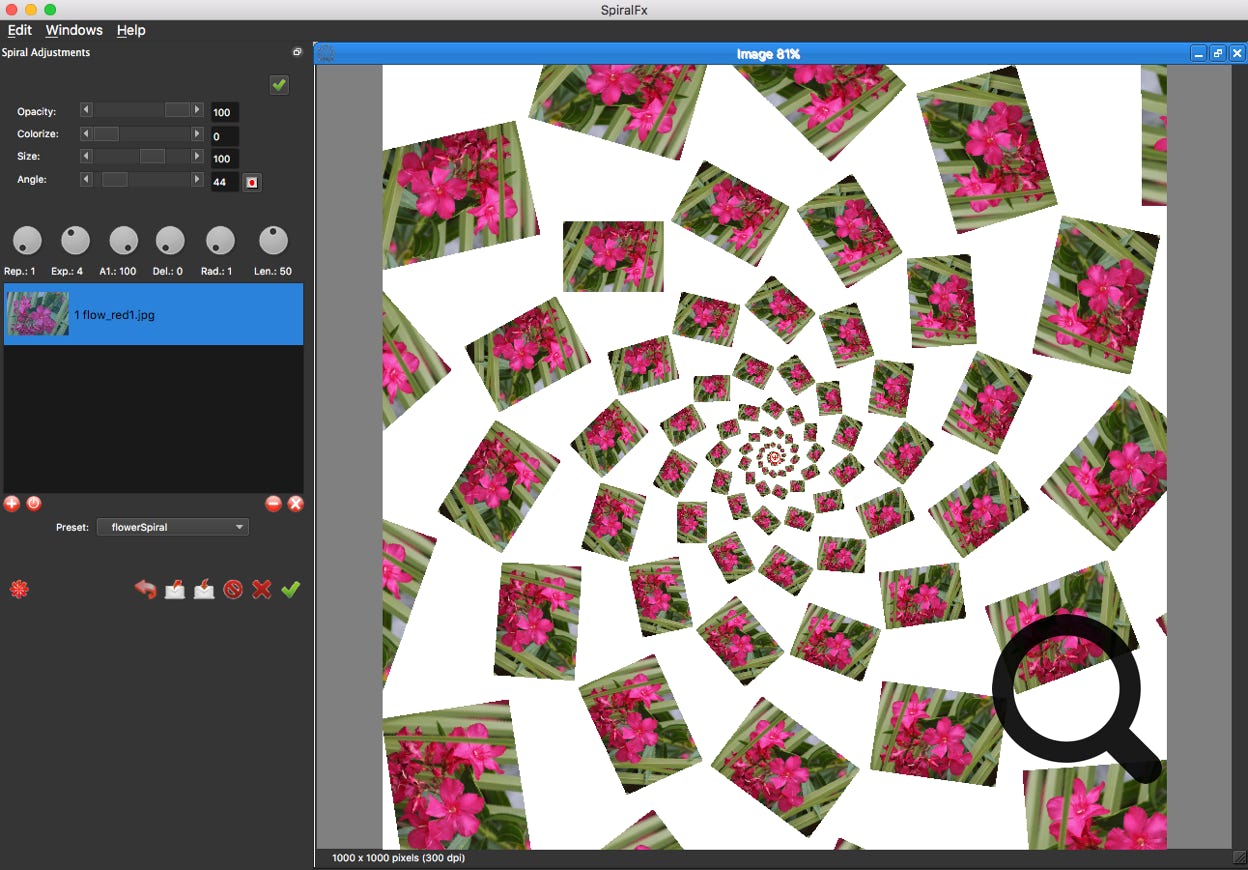This screenshot has width=1248, height=870.
Task: Click the Size slider handle
Action: (x=152, y=156)
